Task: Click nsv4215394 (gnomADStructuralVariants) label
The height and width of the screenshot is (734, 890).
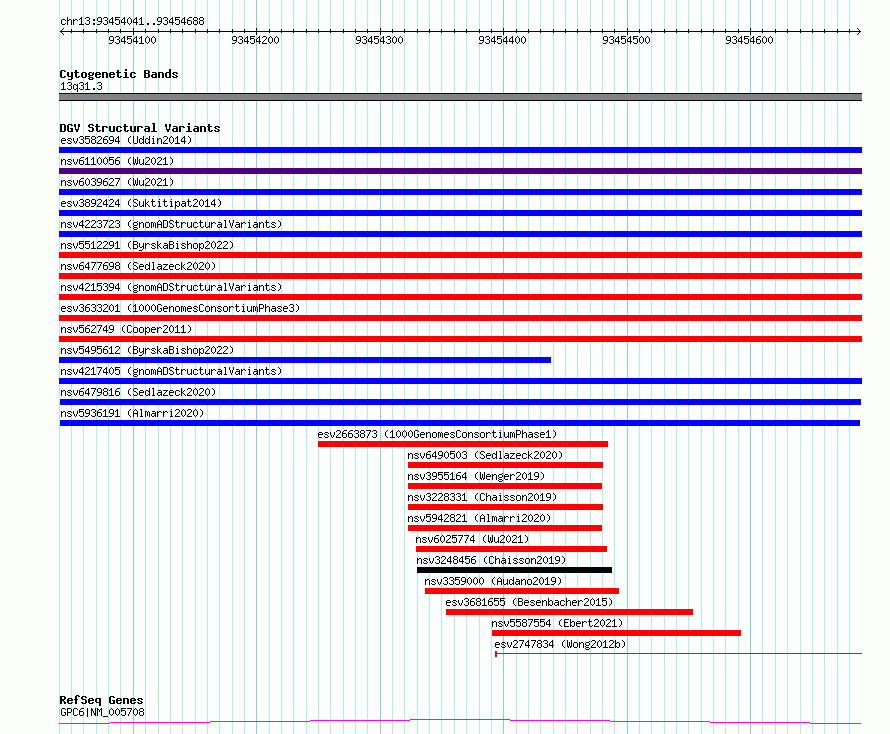Action: [x=171, y=287]
